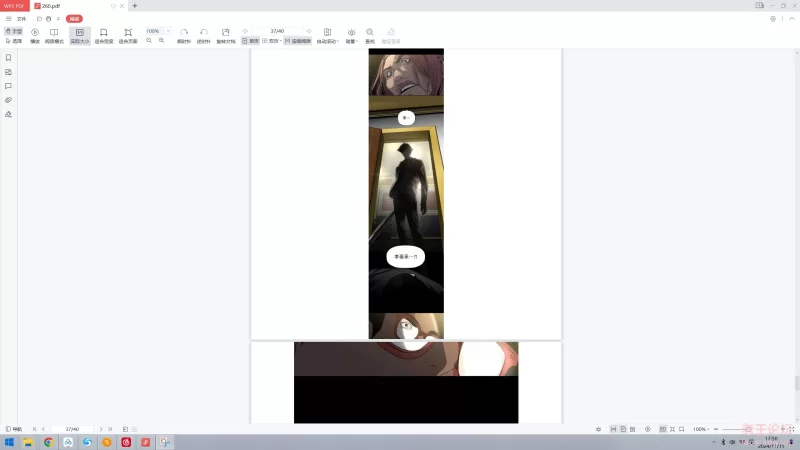800x450 pixels.
Task: Open Windows Start menu
Action: 9,442
